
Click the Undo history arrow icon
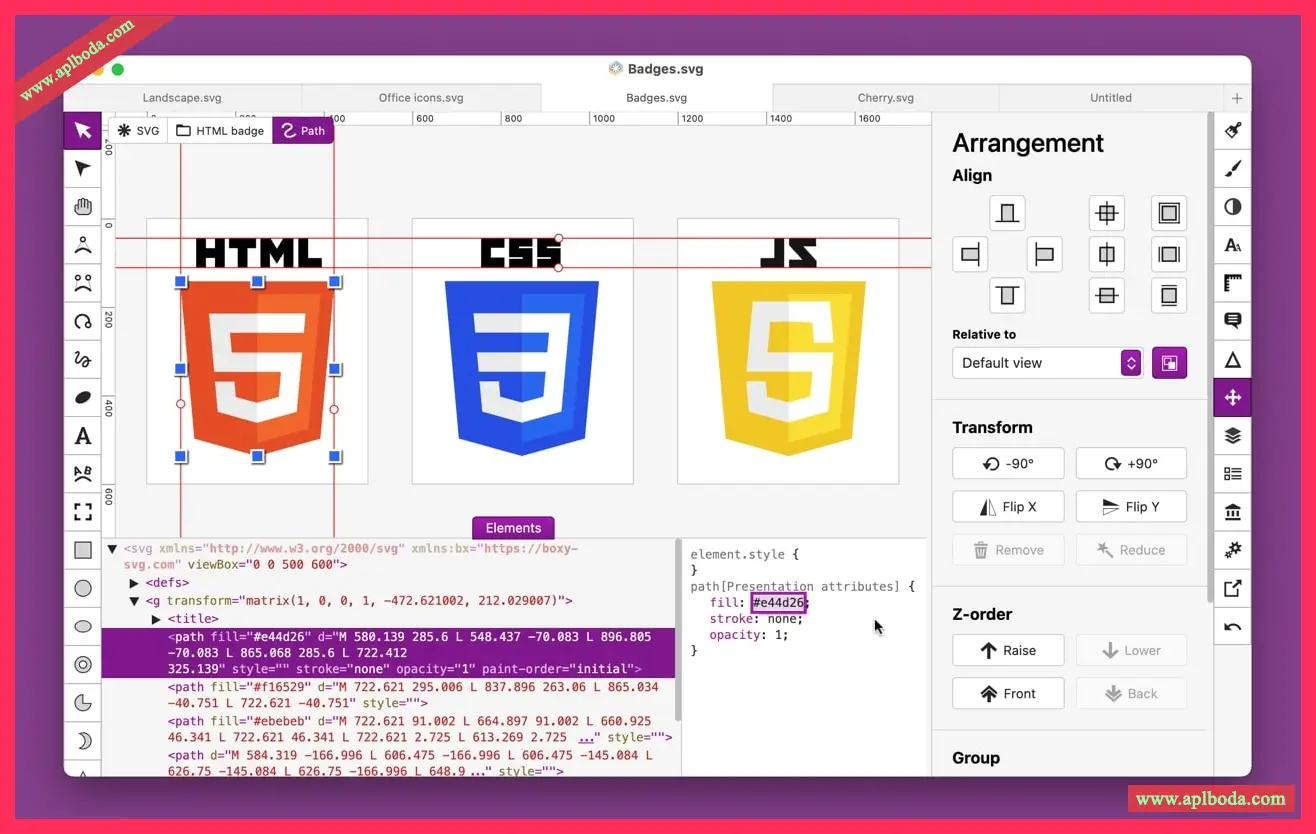pos(1233,627)
